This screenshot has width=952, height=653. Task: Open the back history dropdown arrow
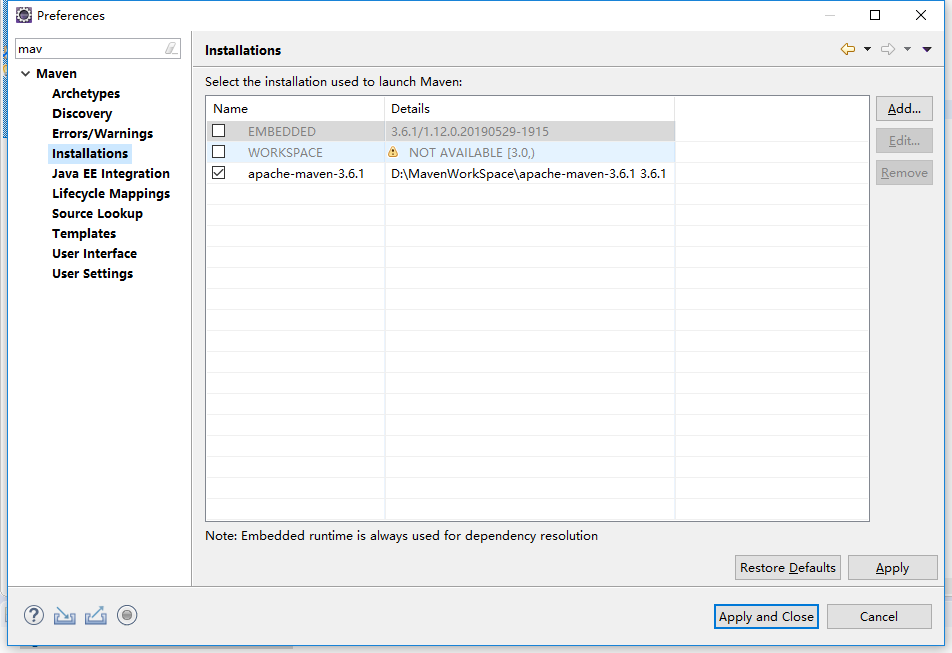click(x=868, y=49)
